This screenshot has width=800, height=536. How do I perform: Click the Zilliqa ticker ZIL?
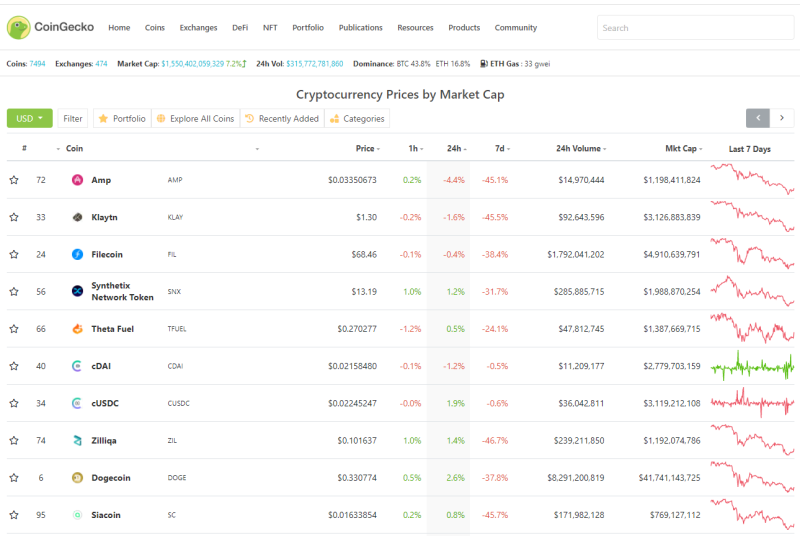(172, 441)
